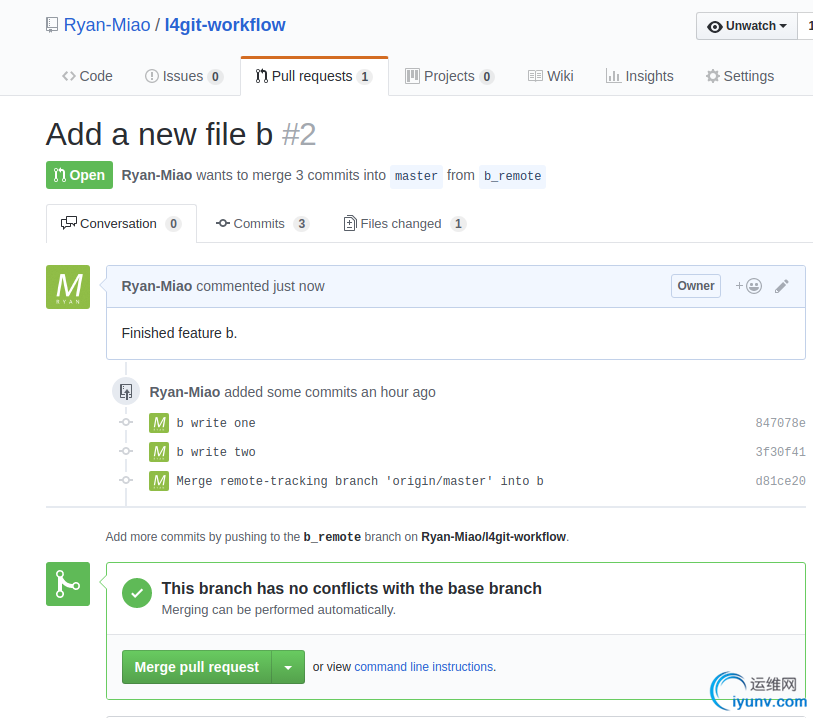Click the large Ryan-Miao avatar
This screenshot has height=718, width=813.
click(68, 287)
